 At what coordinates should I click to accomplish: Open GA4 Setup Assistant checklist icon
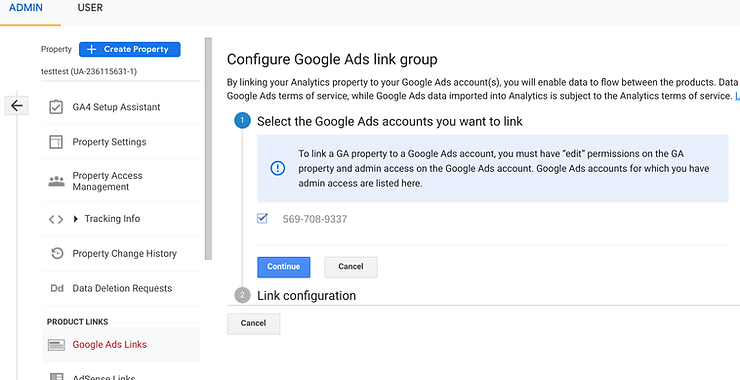pyautogui.click(x=56, y=107)
